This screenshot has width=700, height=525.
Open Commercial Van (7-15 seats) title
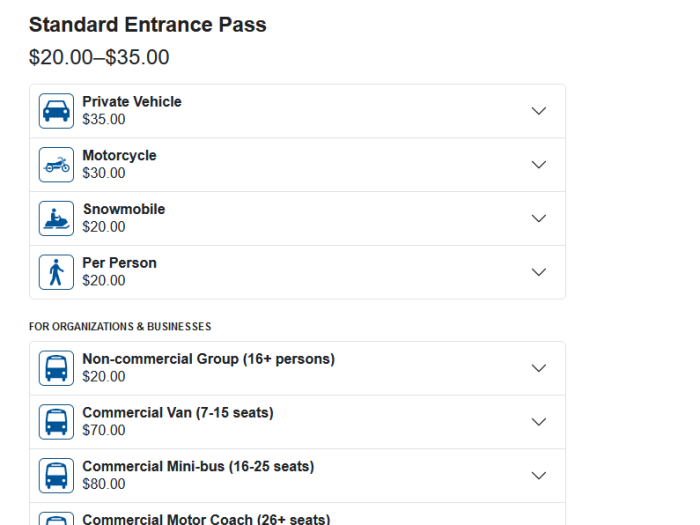[178, 412]
